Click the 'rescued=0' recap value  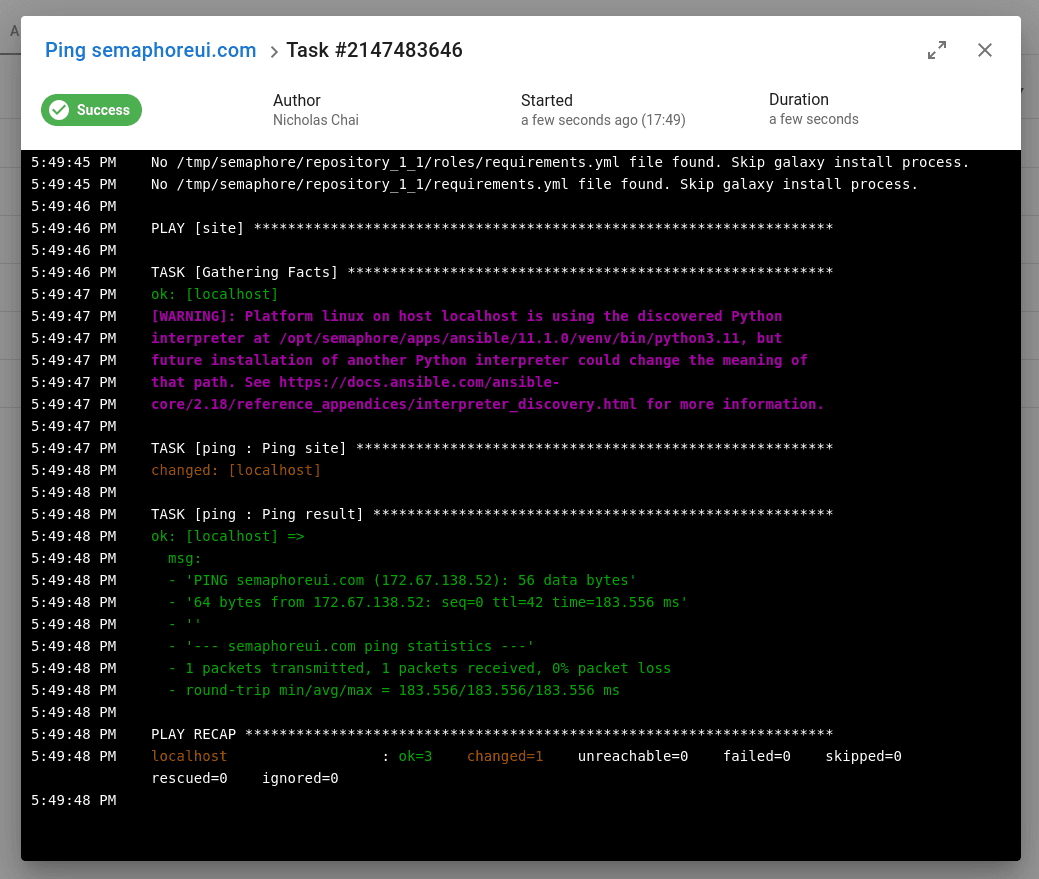point(190,778)
